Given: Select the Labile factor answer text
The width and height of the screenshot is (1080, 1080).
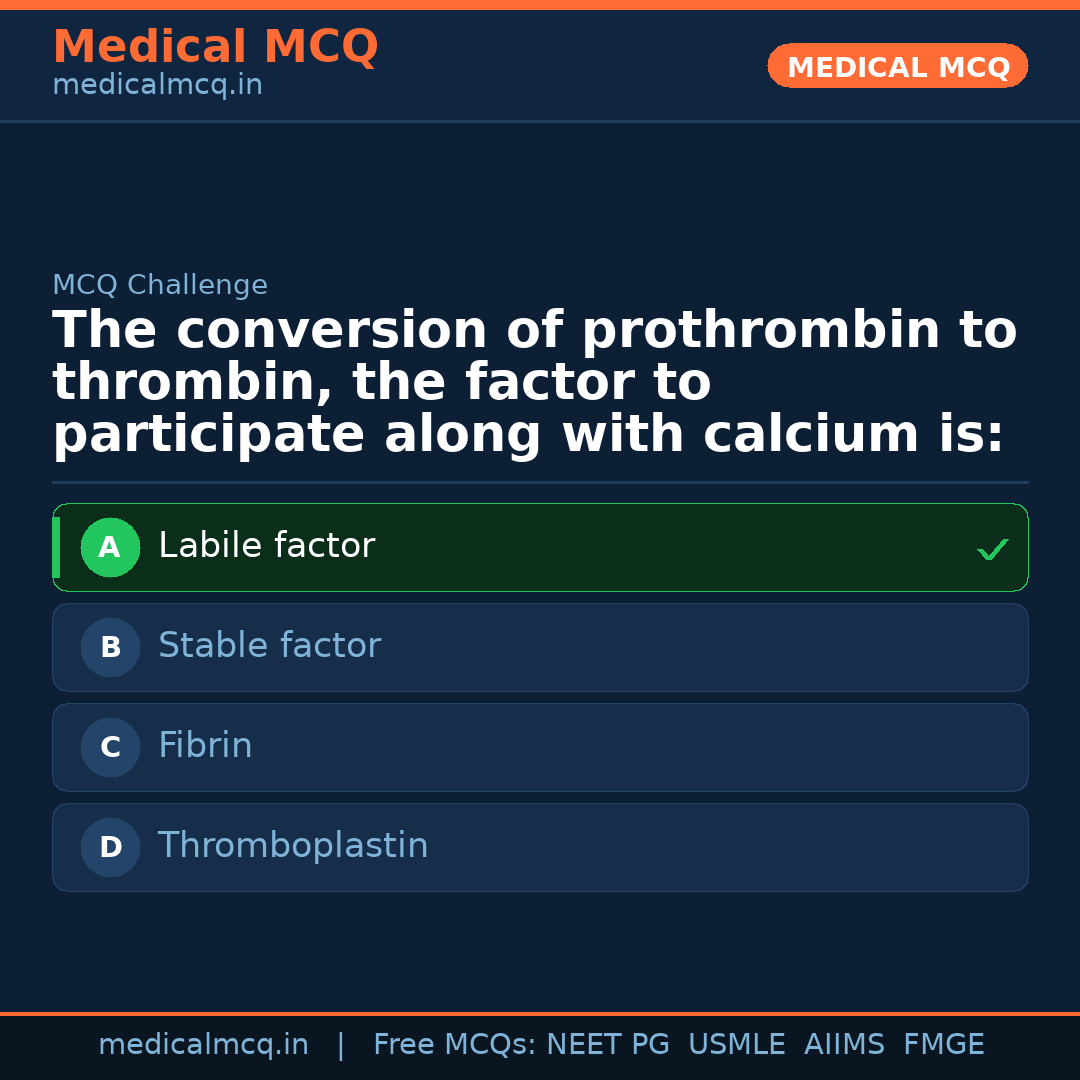Looking at the screenshot, I should click(x=266, y=546).
